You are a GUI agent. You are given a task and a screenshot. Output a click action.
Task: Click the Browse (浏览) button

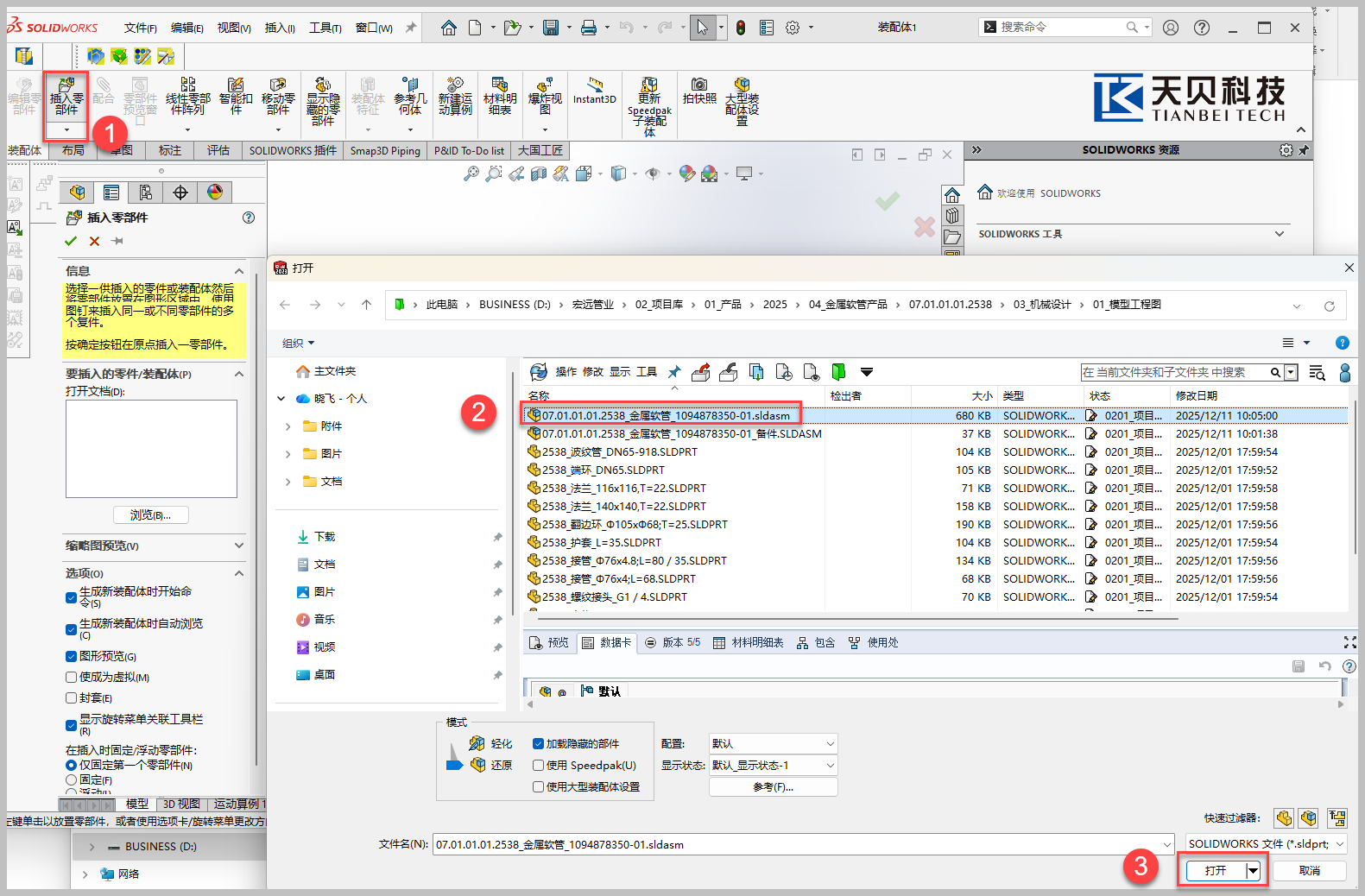click(x=150, y=515)
